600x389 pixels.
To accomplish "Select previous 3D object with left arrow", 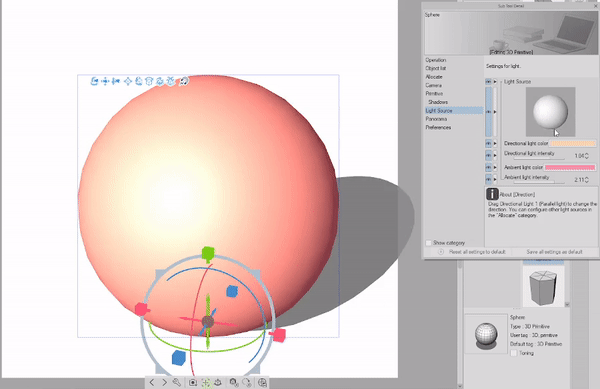I will pyautogui.click(x=152, y=382).
